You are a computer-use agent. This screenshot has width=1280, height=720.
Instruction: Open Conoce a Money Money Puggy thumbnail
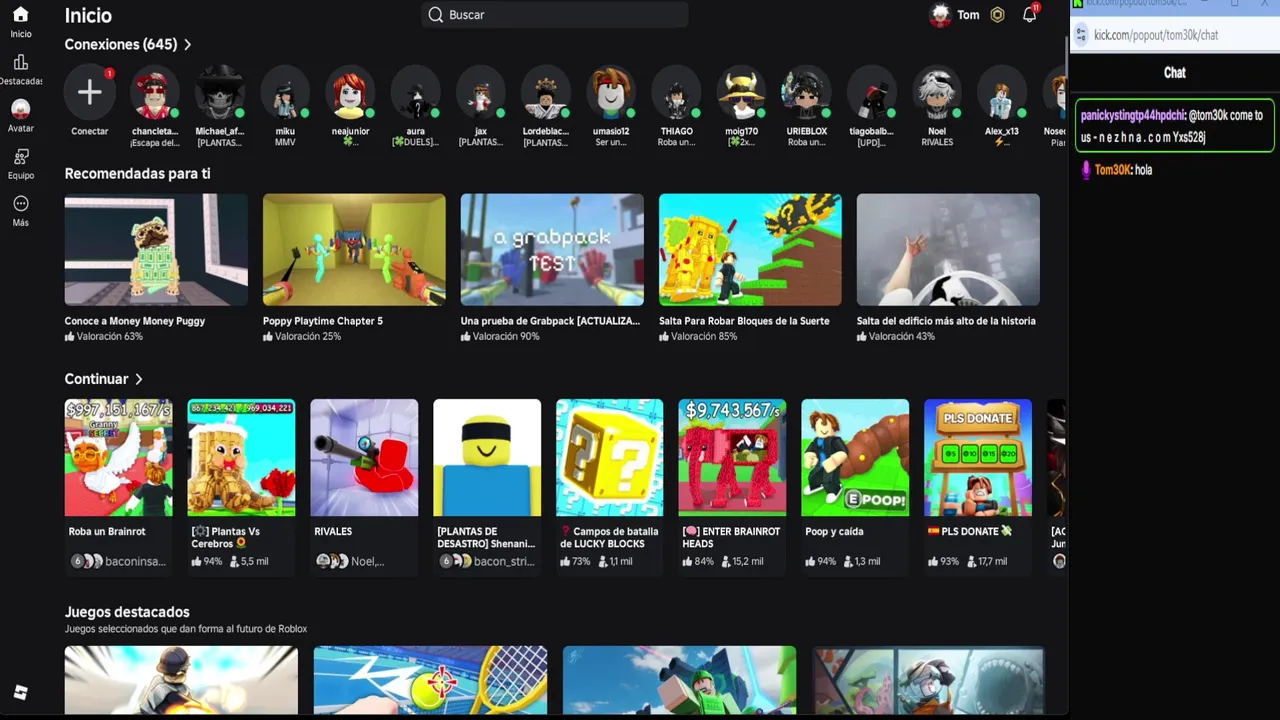[x=156, y=250]
